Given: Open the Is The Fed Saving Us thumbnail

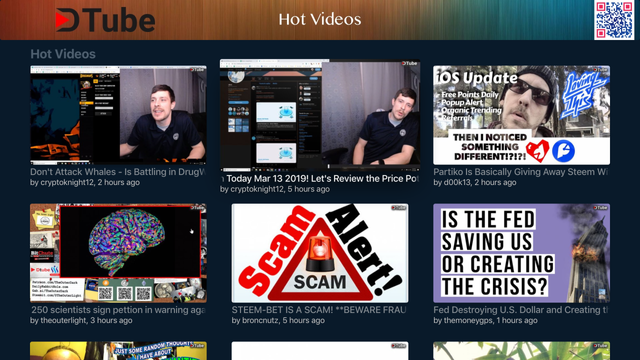Looking at the screenshot, I should [522, 253].
